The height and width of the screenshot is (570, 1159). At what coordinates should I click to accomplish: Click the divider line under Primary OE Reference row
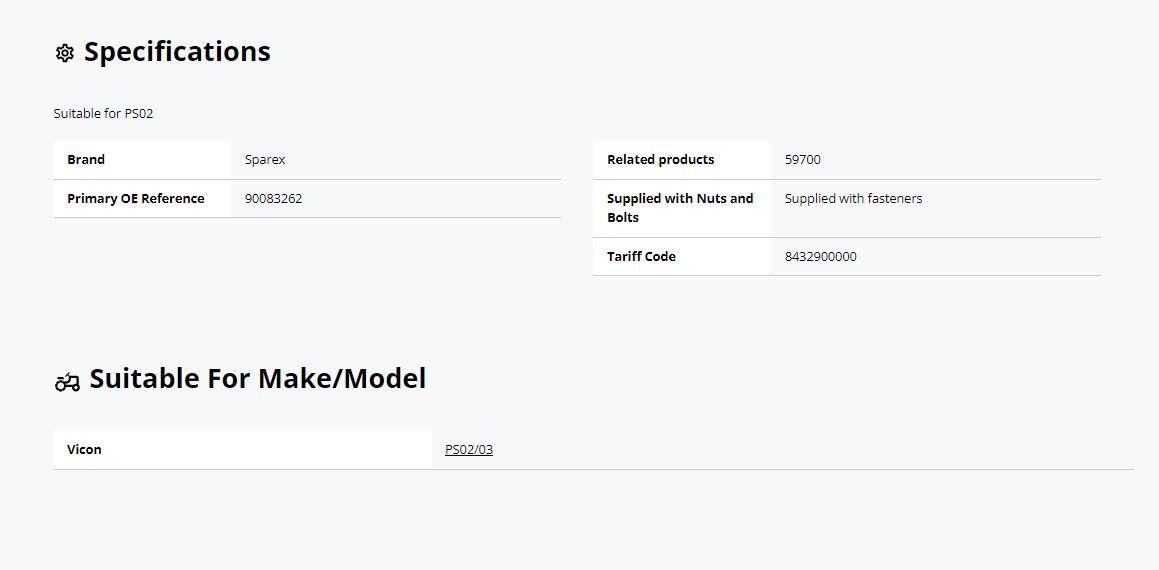coord(307,217)
